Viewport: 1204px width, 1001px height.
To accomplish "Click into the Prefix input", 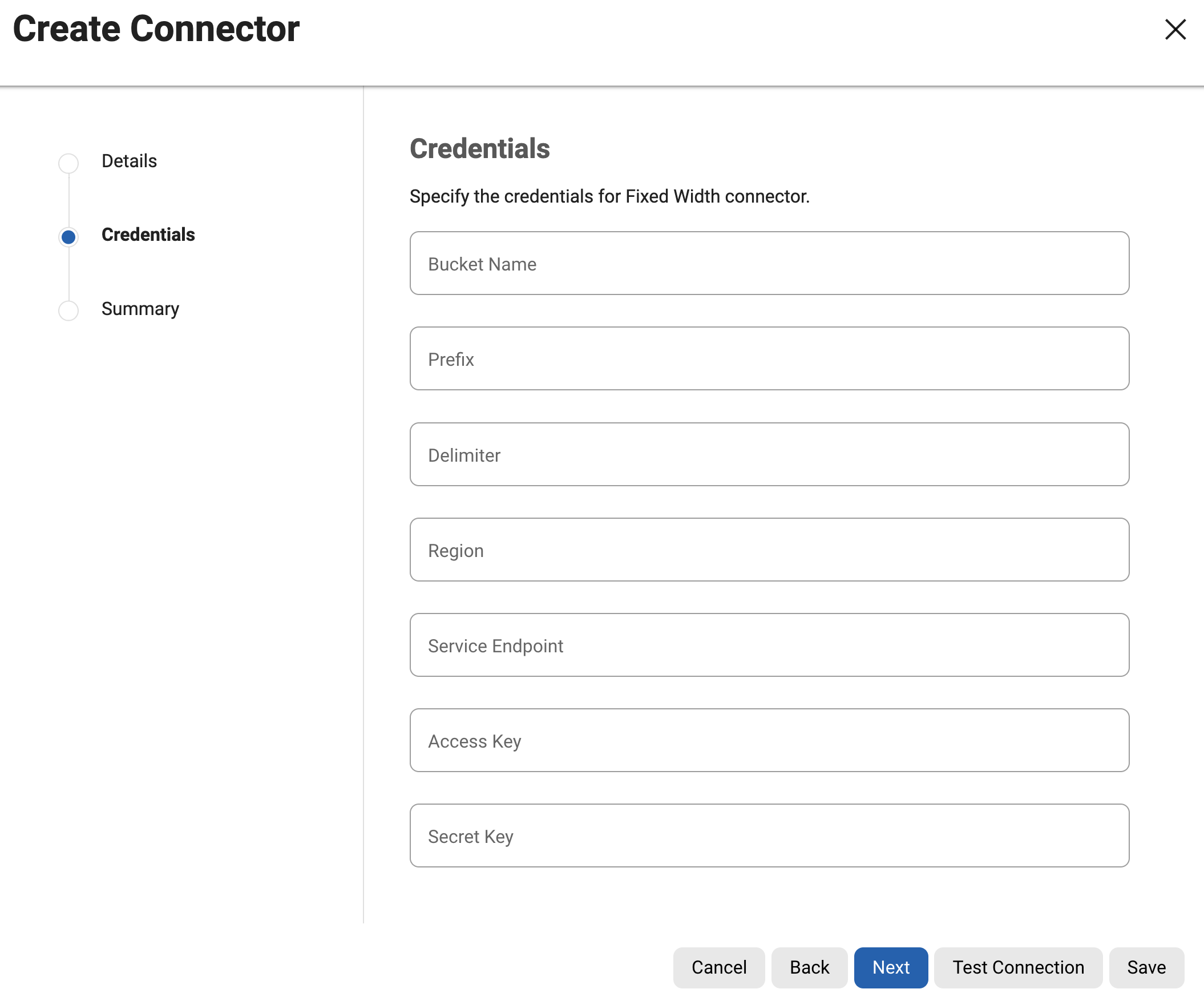I will coord(769,359).
